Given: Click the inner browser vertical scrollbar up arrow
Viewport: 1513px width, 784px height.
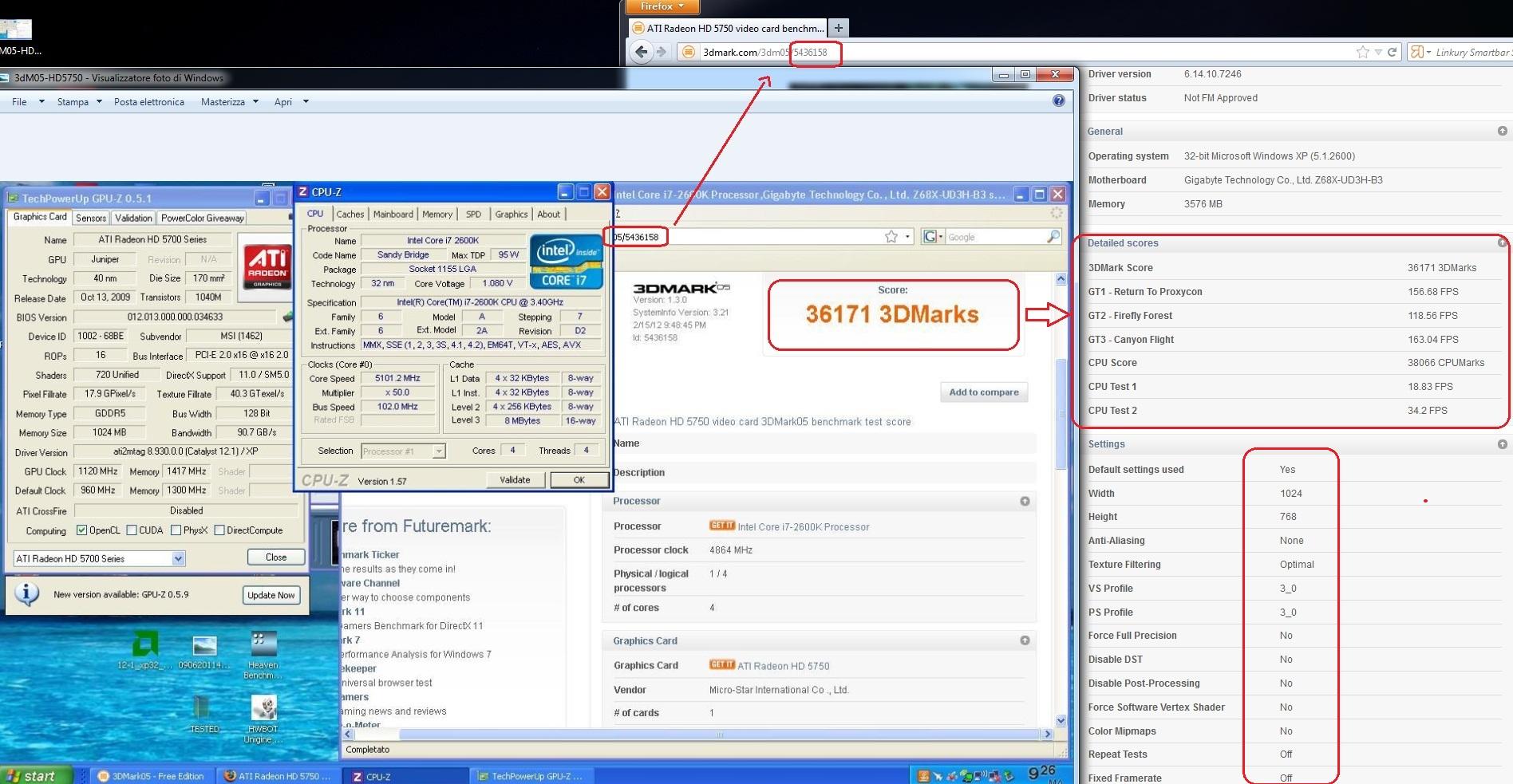Looking at the screenshot, I should pyautogui.click(x=1061, y=279).
